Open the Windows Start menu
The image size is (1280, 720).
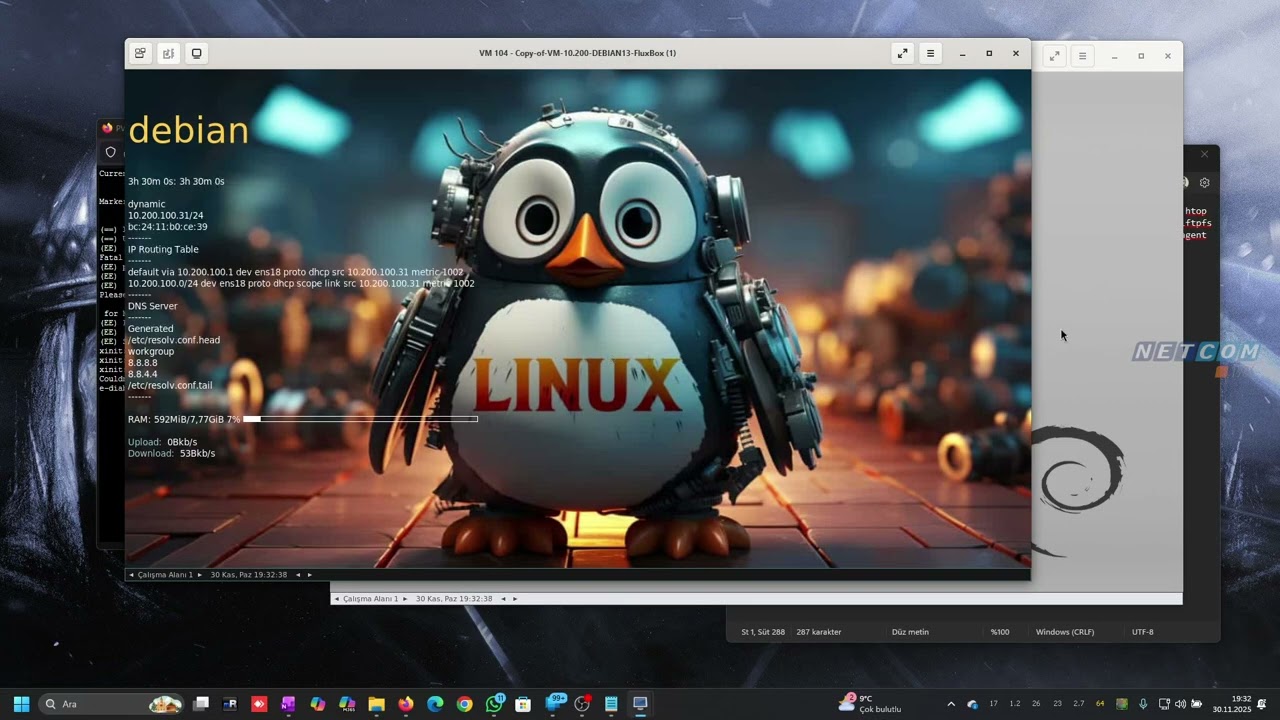click(21, 704)
